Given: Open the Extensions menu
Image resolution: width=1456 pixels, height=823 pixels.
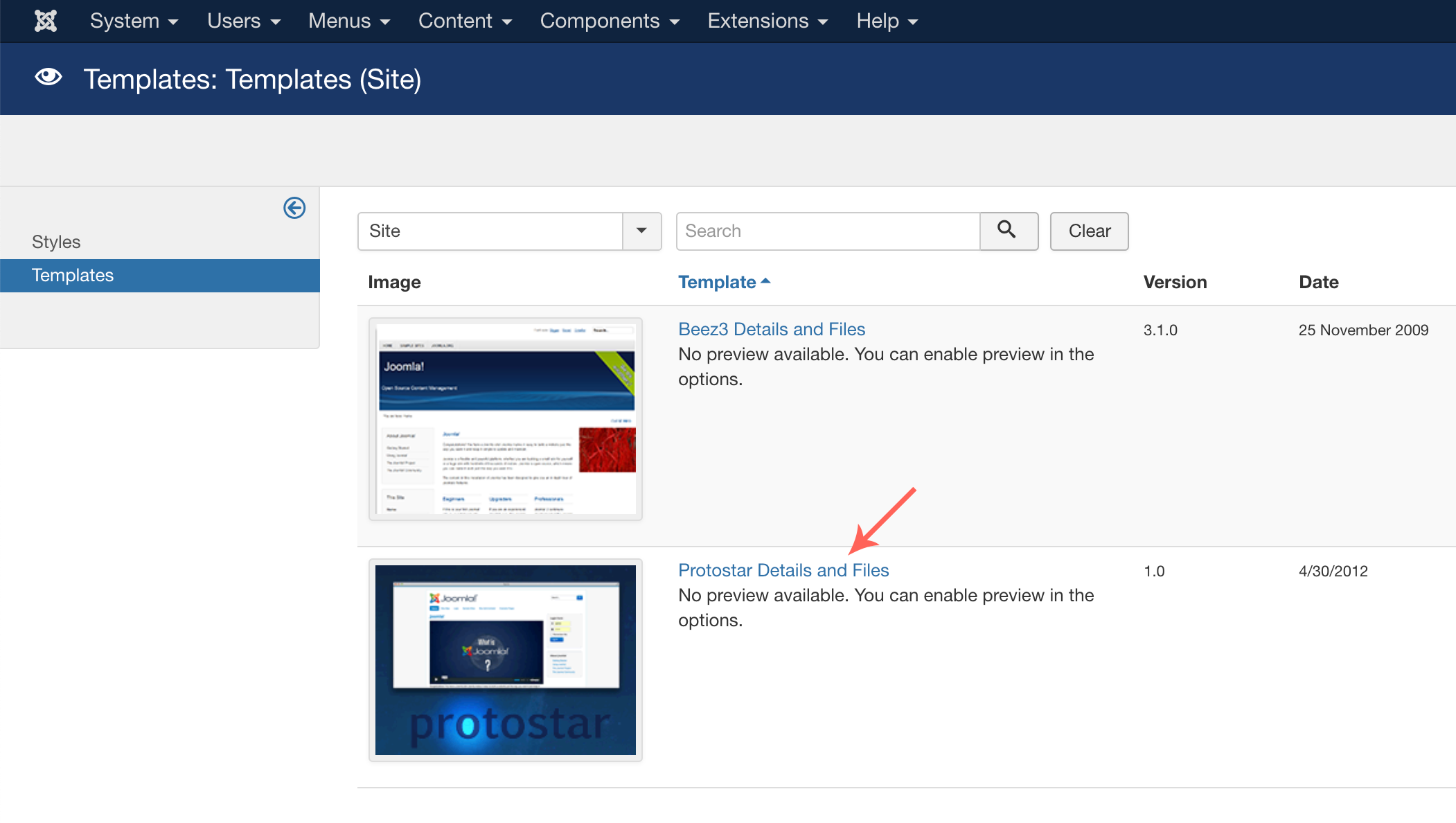Looking at the screenshot, I should (767, 21).
